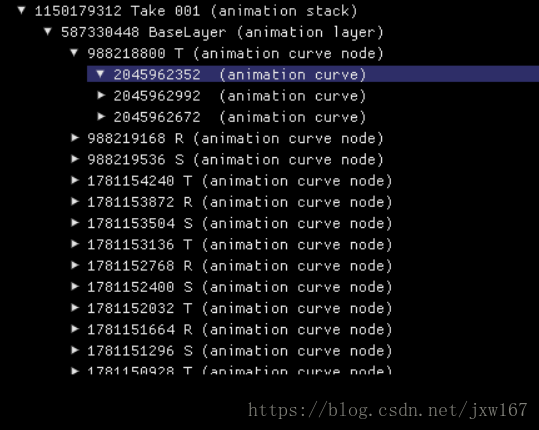The image size is (539, 430).
Task: Expand the 1781154240 T curve node arrow
Action: tap(75, 180)
